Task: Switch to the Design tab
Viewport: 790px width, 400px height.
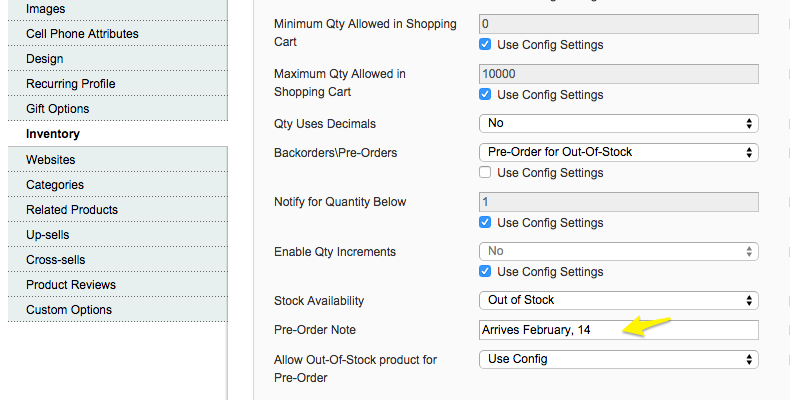Action: (x=118, y=59)
